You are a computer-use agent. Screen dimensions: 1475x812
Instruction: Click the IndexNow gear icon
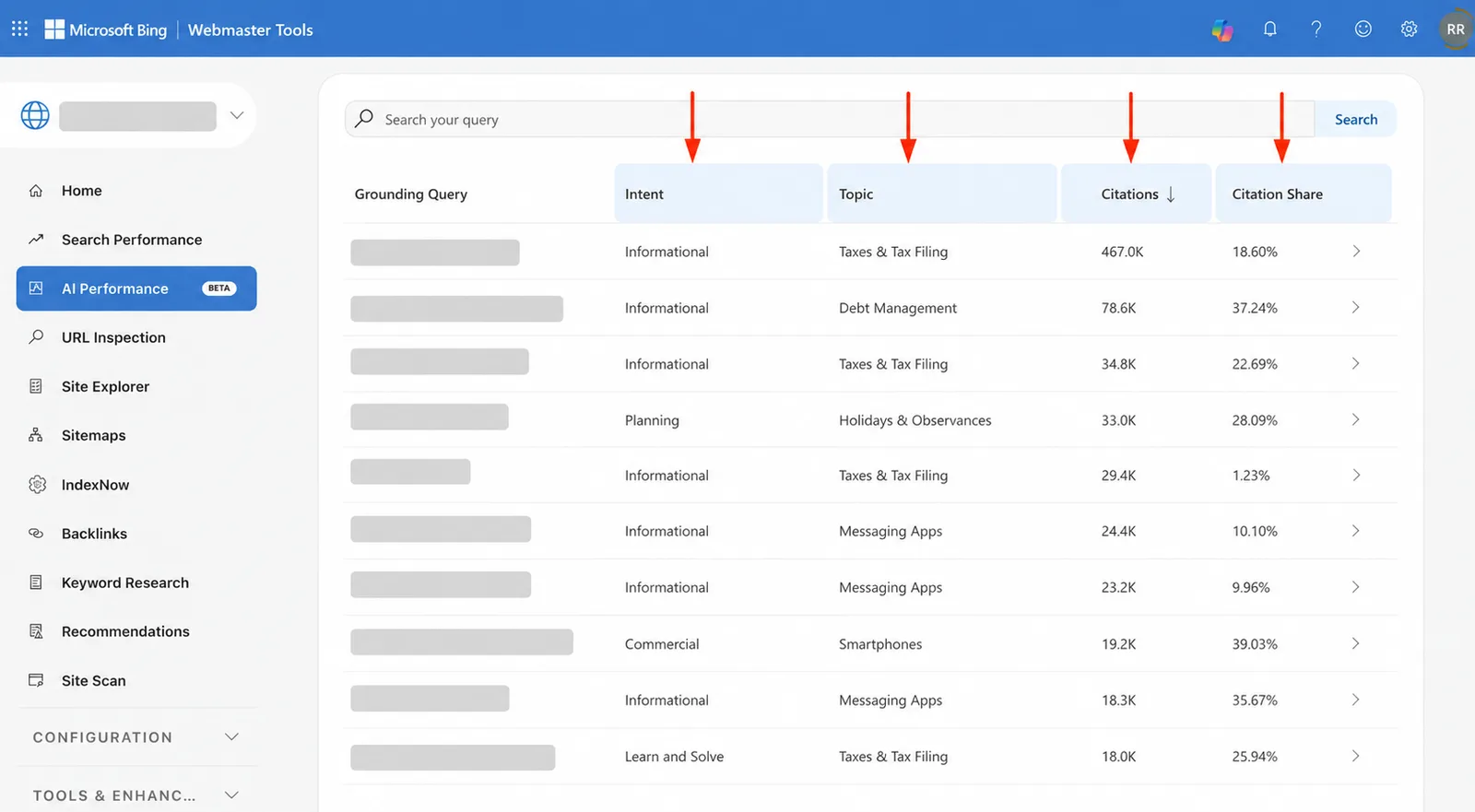(x=37, y=484)
